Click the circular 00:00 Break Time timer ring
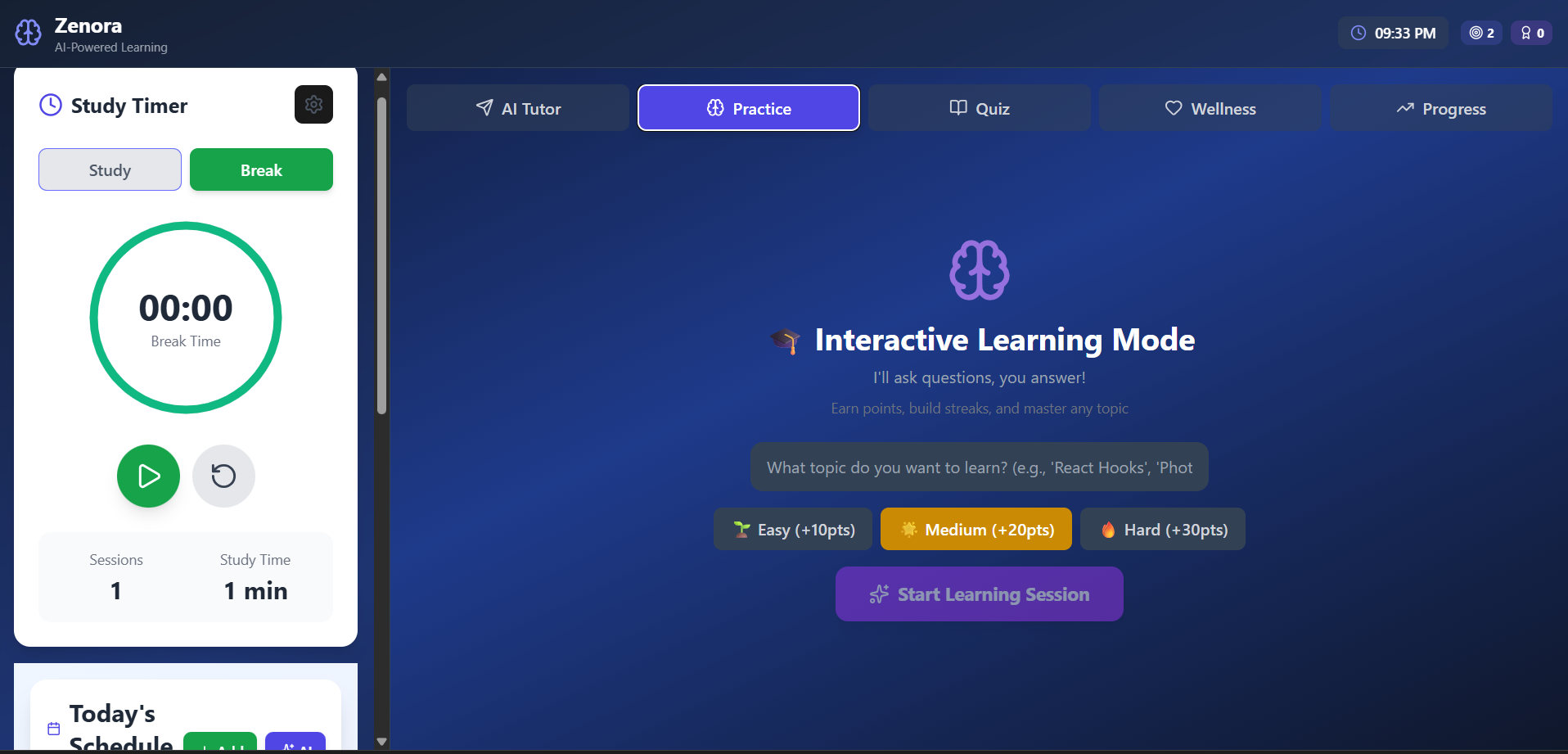 (186, 318)
